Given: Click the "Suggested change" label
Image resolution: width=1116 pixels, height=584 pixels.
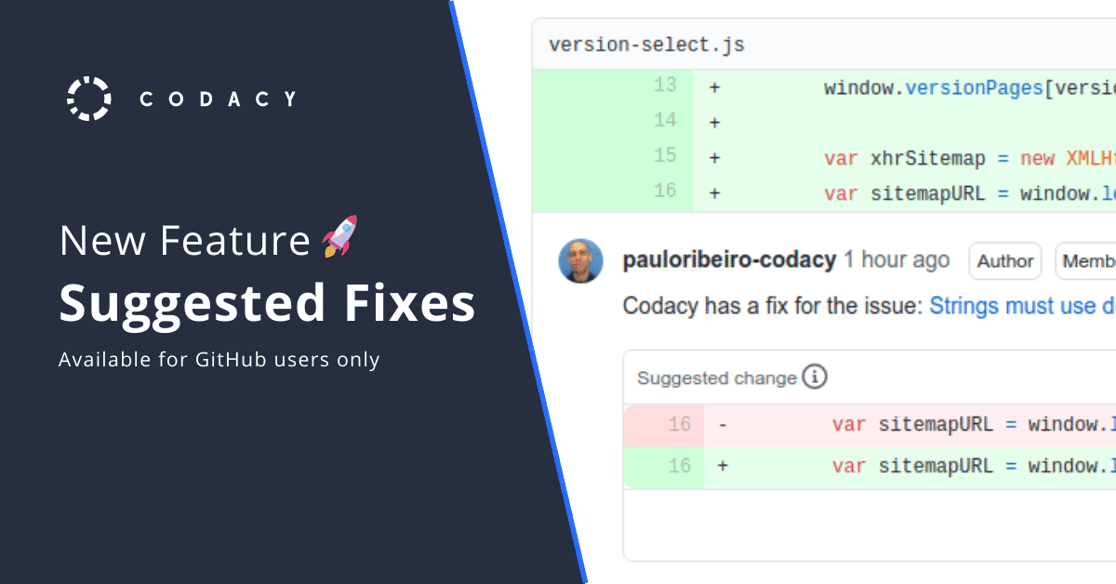Looking at the screenshot, I should tap(716, 378).
